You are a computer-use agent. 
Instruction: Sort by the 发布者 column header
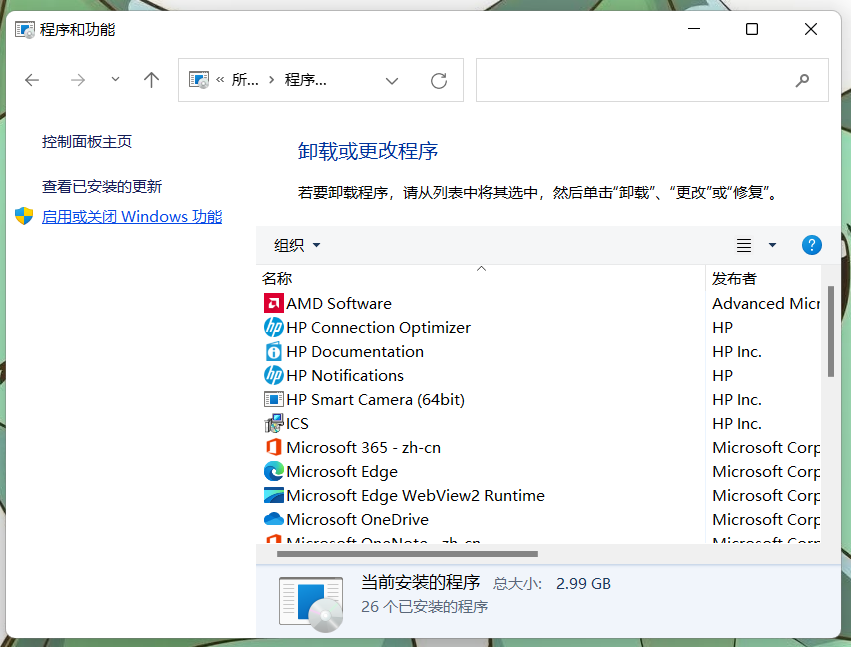pos(763,278)
